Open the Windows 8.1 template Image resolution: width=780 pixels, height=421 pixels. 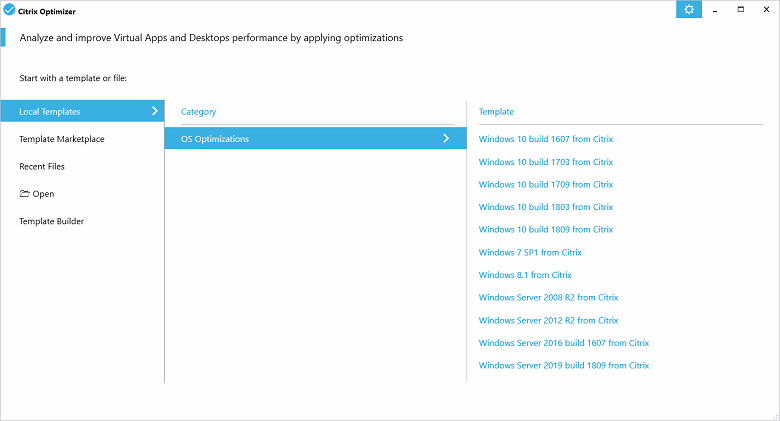click(x=525, y=275)
